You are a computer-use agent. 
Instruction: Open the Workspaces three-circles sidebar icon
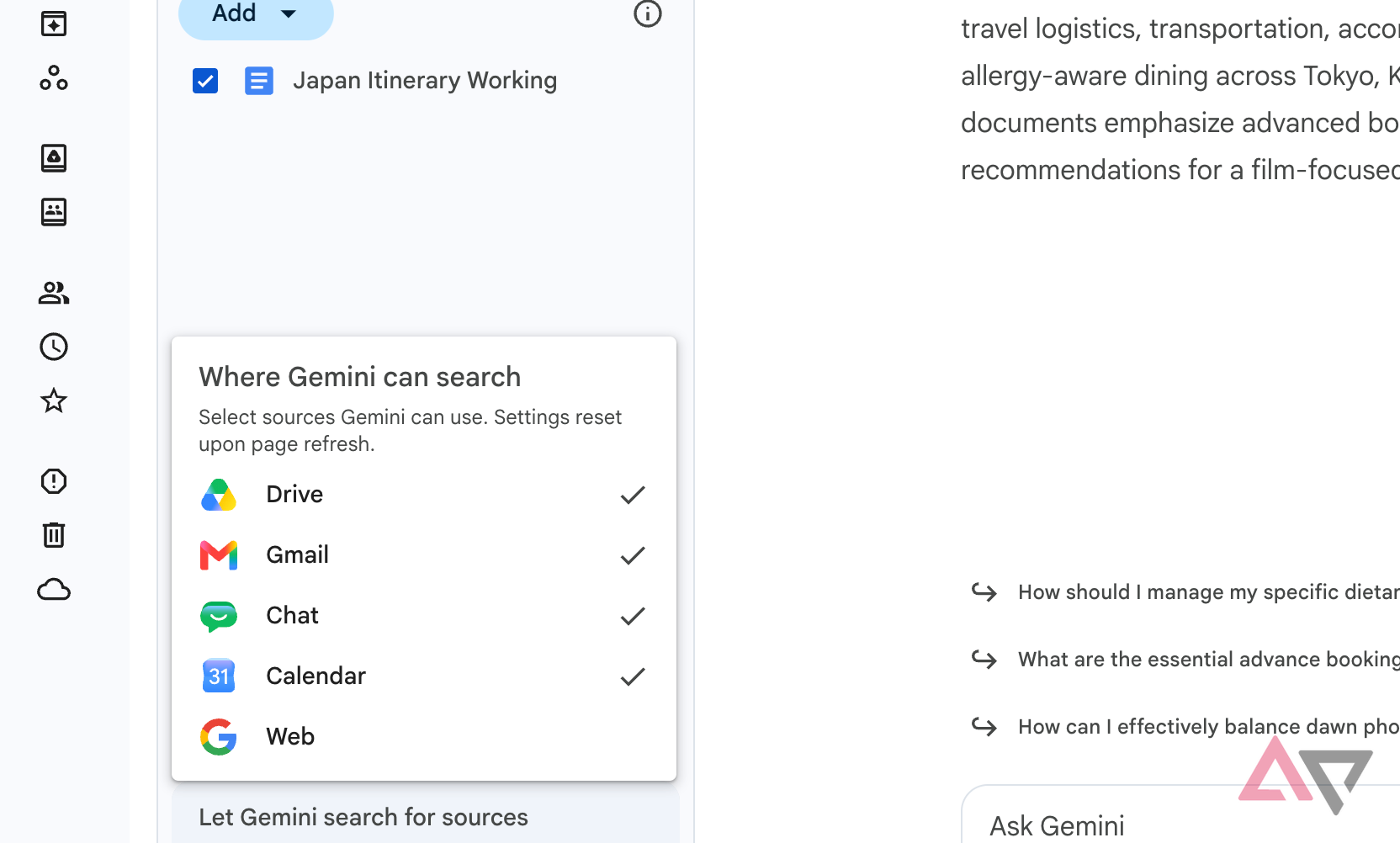coord(54,78)
